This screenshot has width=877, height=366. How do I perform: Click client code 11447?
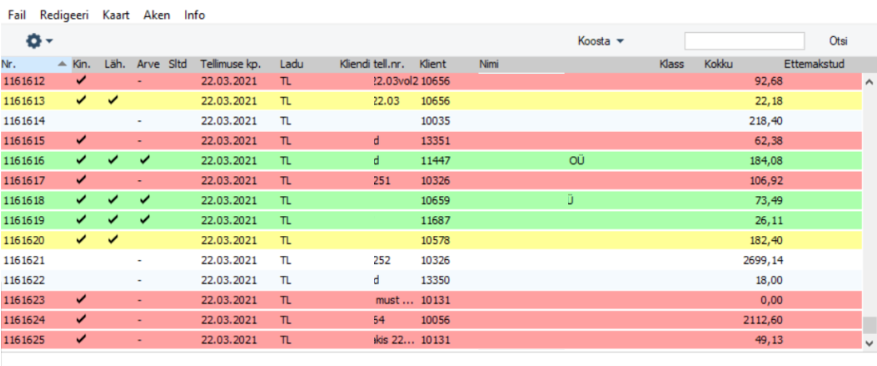435,161
